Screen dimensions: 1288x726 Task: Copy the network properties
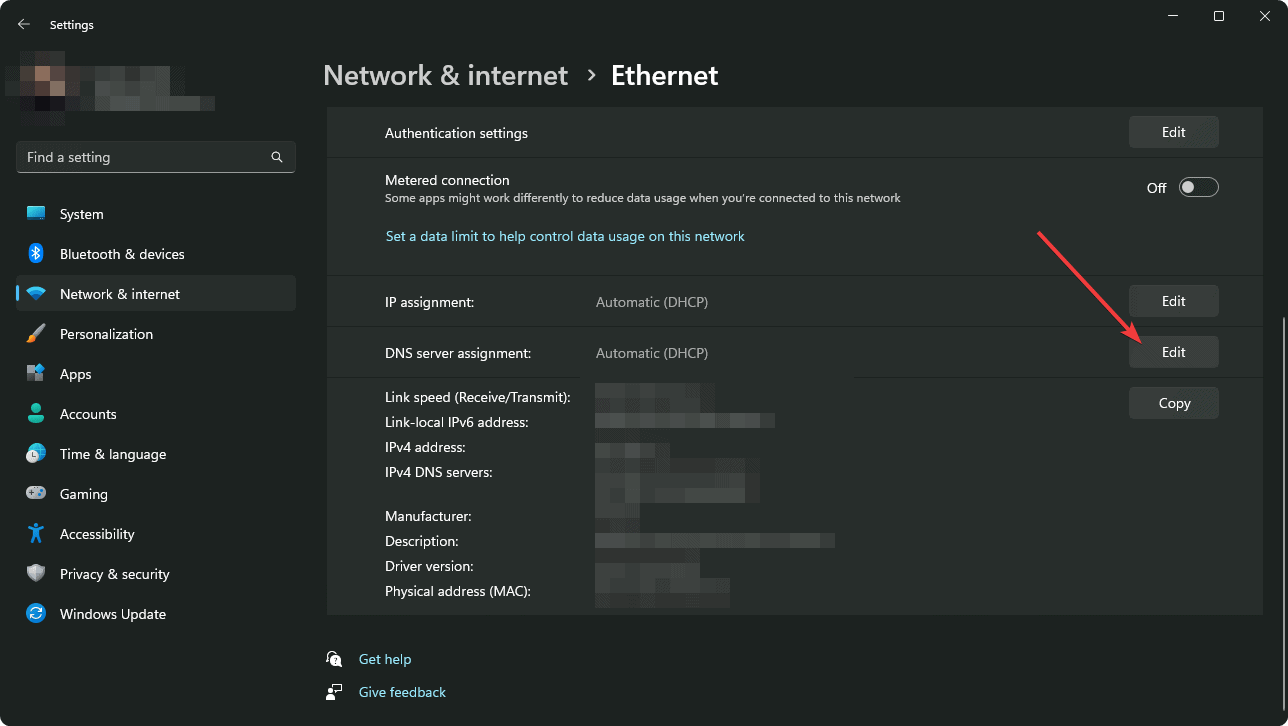click(1174, 403)
